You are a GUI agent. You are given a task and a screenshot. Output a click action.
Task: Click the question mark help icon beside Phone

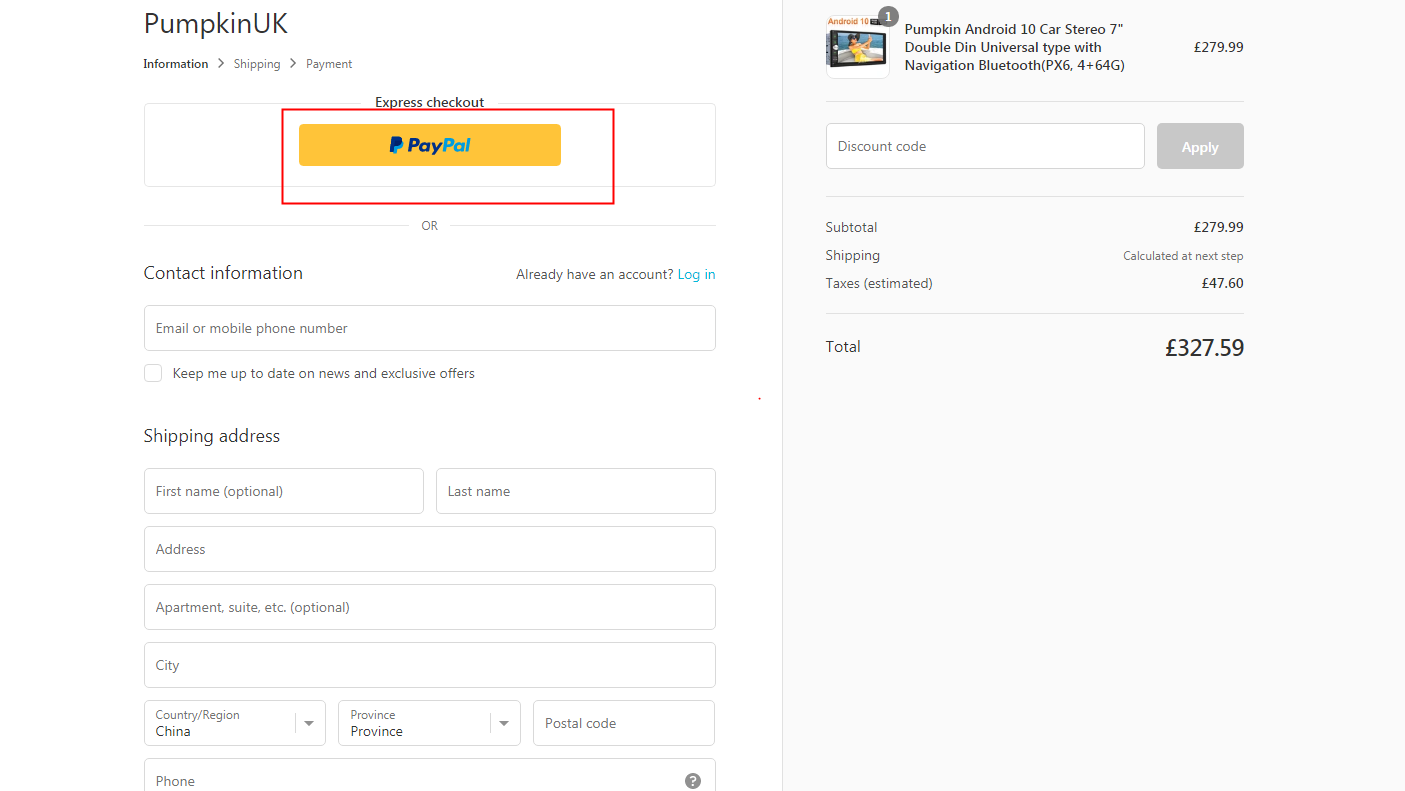pyautogui.click(x=692, y=781)
